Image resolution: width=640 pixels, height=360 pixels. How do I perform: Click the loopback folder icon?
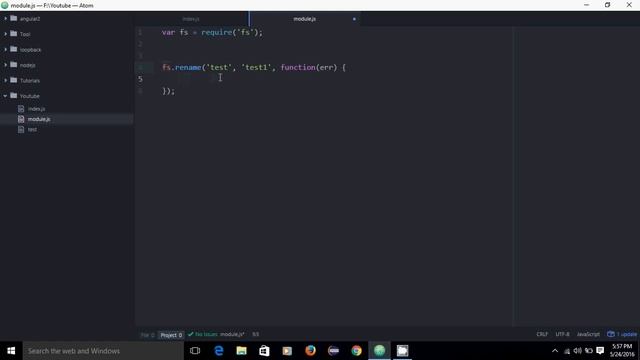click(x=13, y=49)
